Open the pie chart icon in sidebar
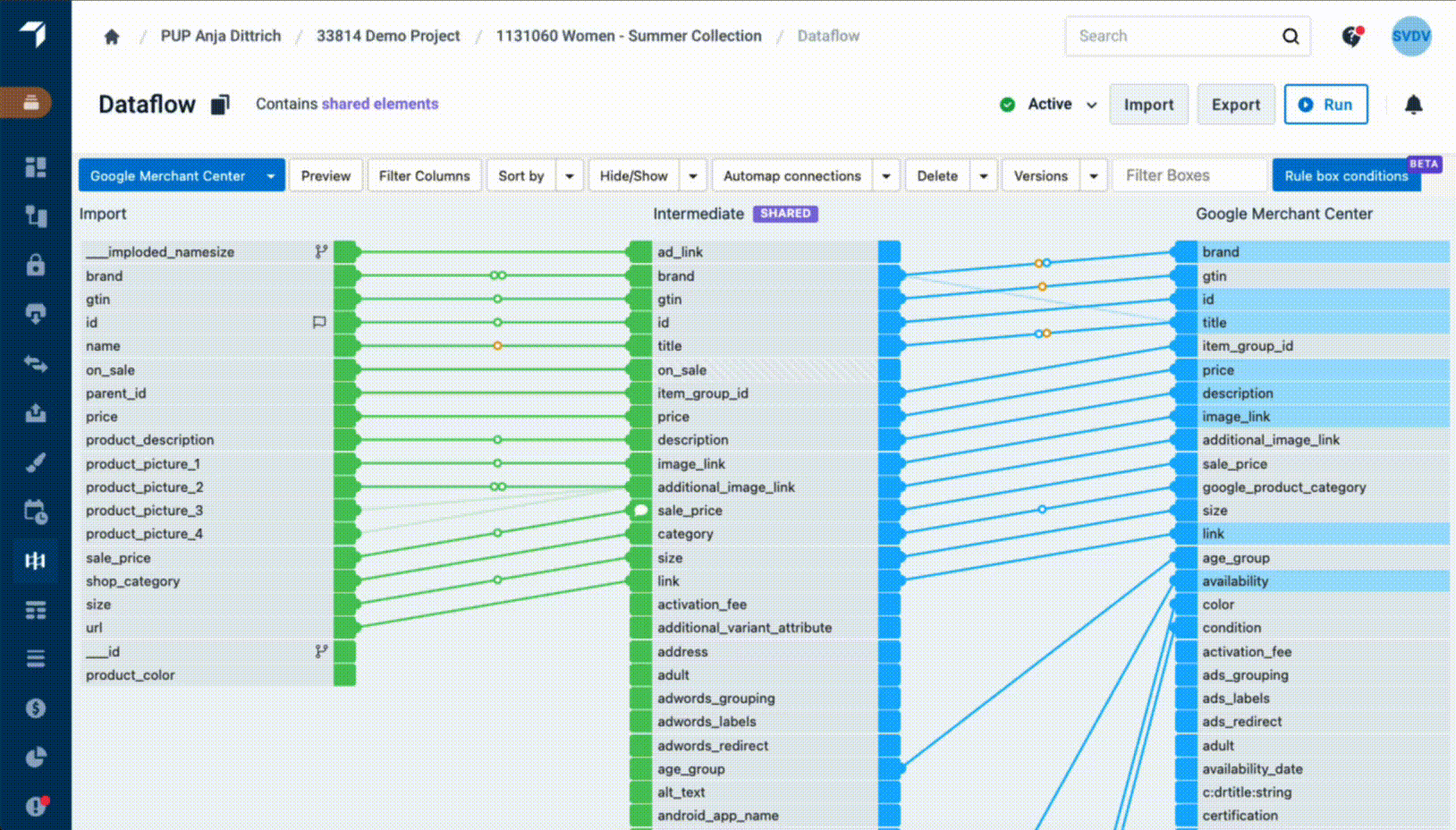The image size is (1456, 830). [x=36, y=758]
